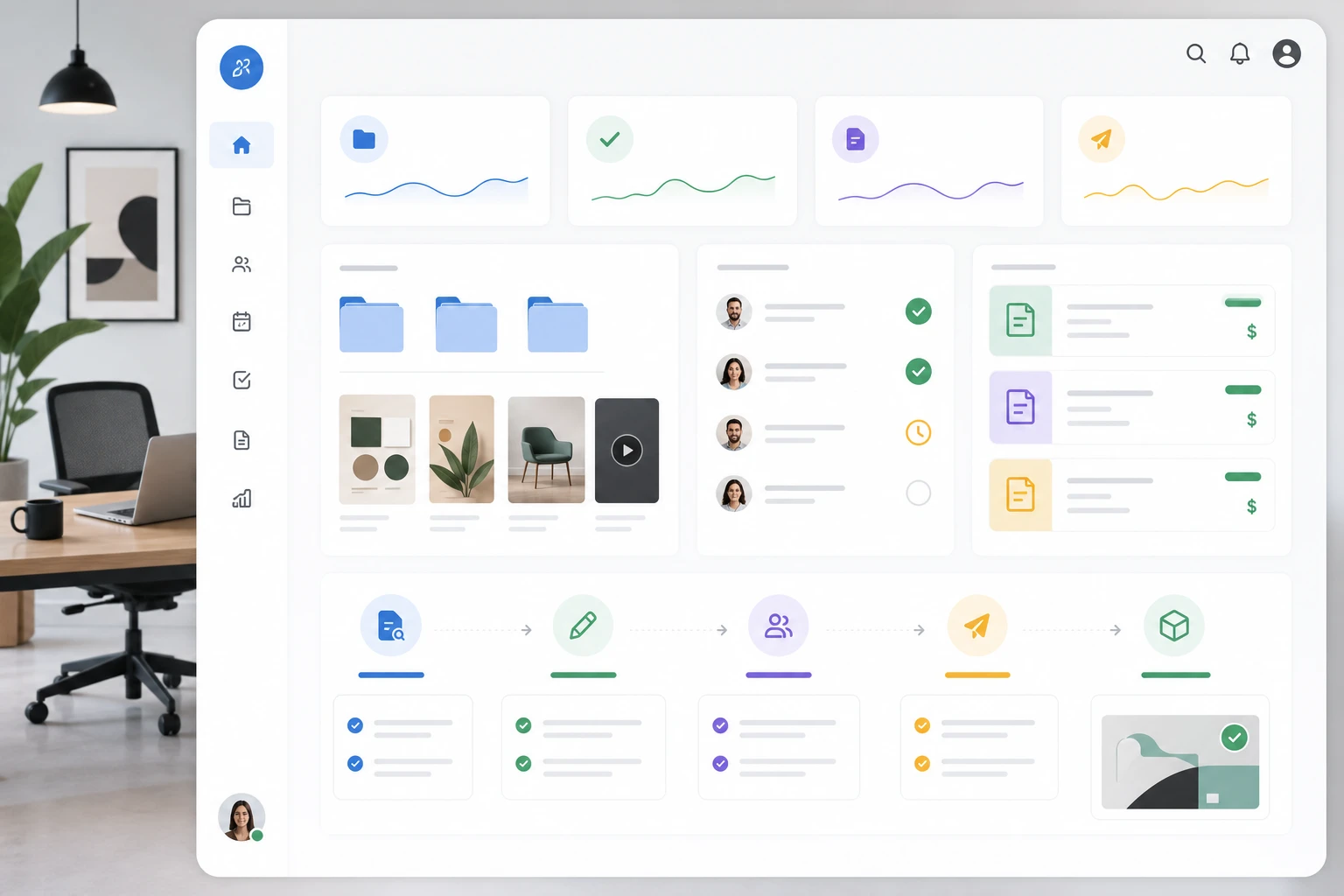The height and width of the screenshot is (896, 1344).
Task: Click the orange clock status in the third person row
Action: [x=919, y=432]
